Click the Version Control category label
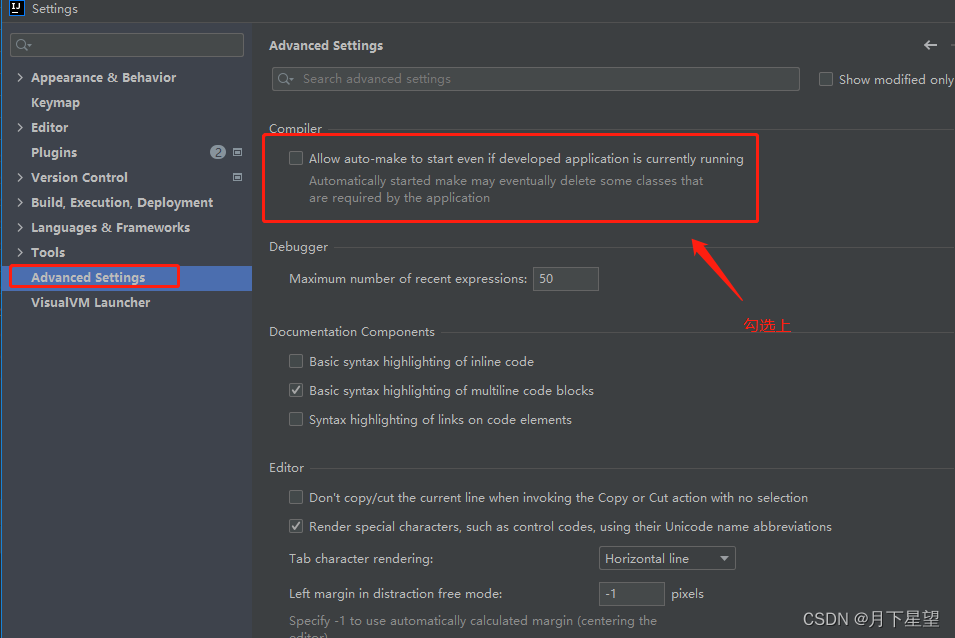Screen dimensions: 955x638 pos(79,177)
